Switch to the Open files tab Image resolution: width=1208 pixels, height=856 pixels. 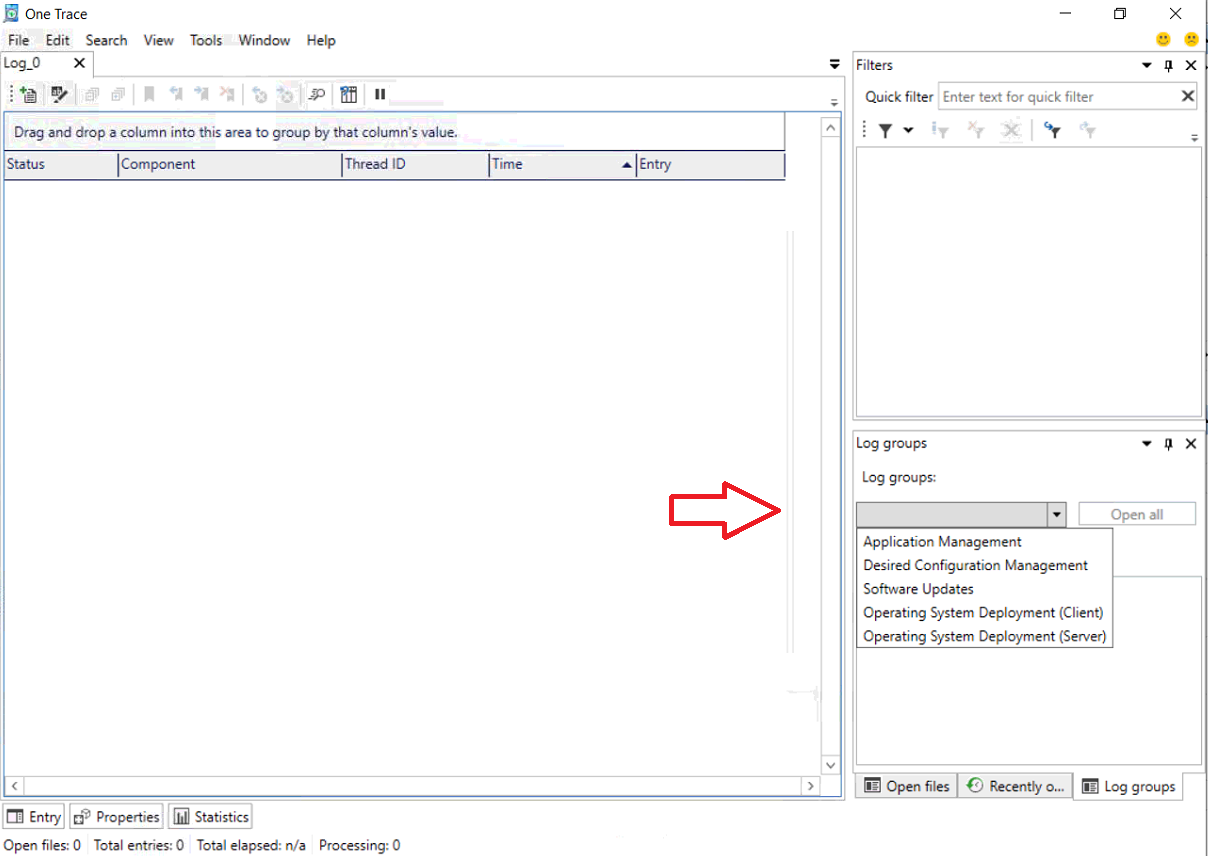pos(907,786)
